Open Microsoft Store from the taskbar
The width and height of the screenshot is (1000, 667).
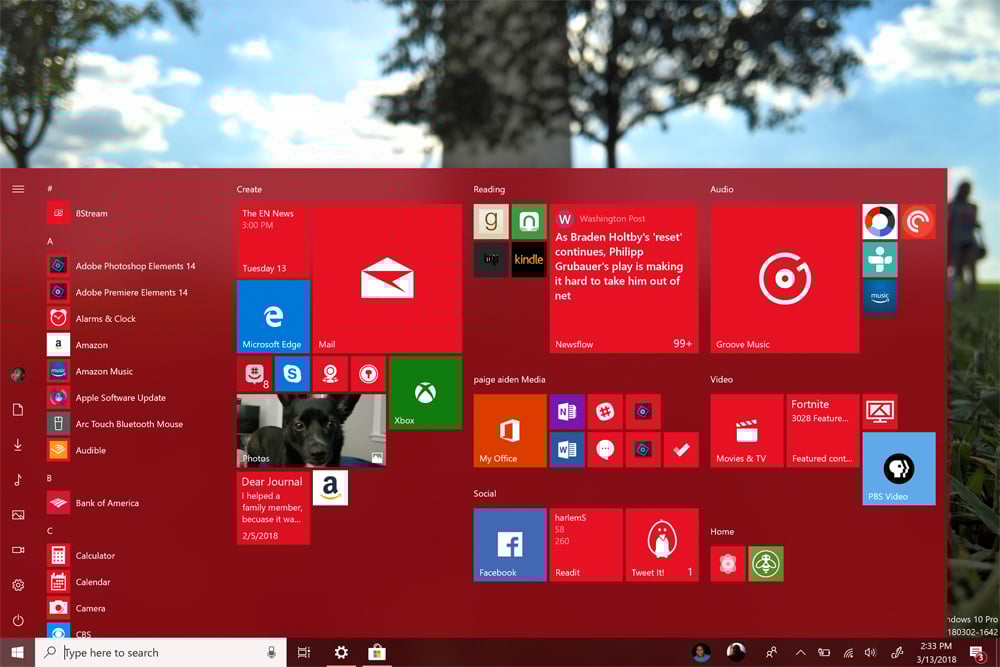tap(377, 653)
